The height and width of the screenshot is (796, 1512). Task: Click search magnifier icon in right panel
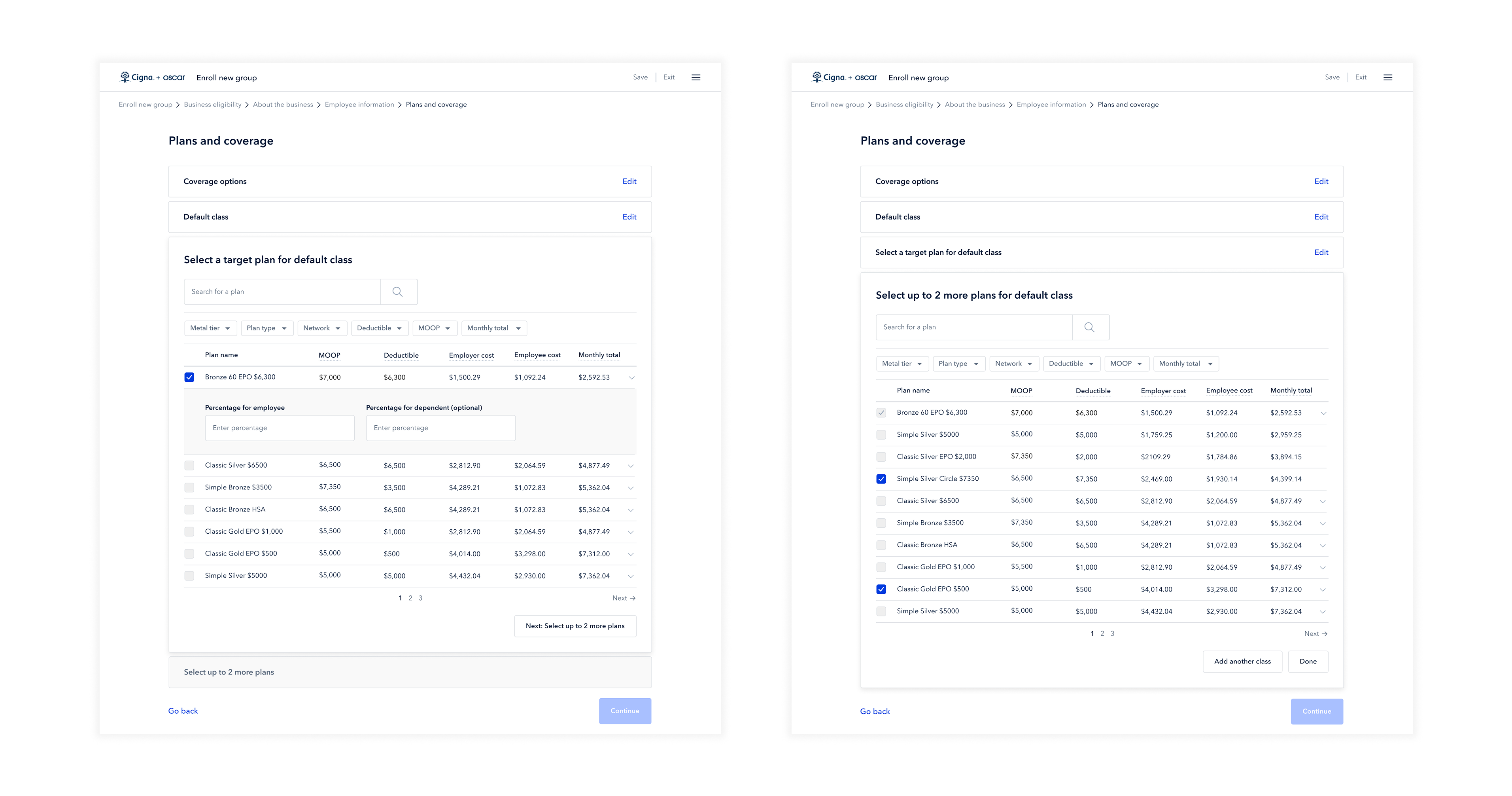coord(1089,327)
